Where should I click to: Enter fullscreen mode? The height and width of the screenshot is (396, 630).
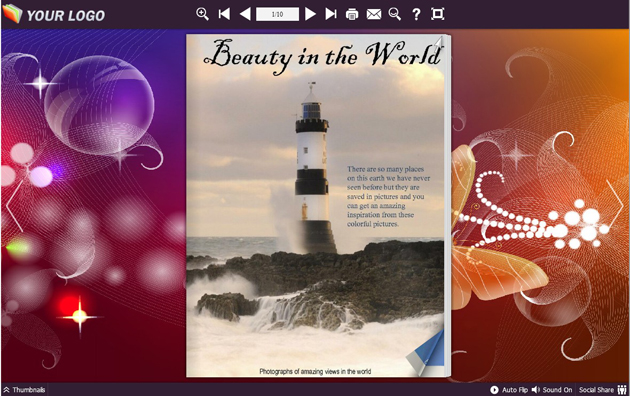click(x=438, y=14)
